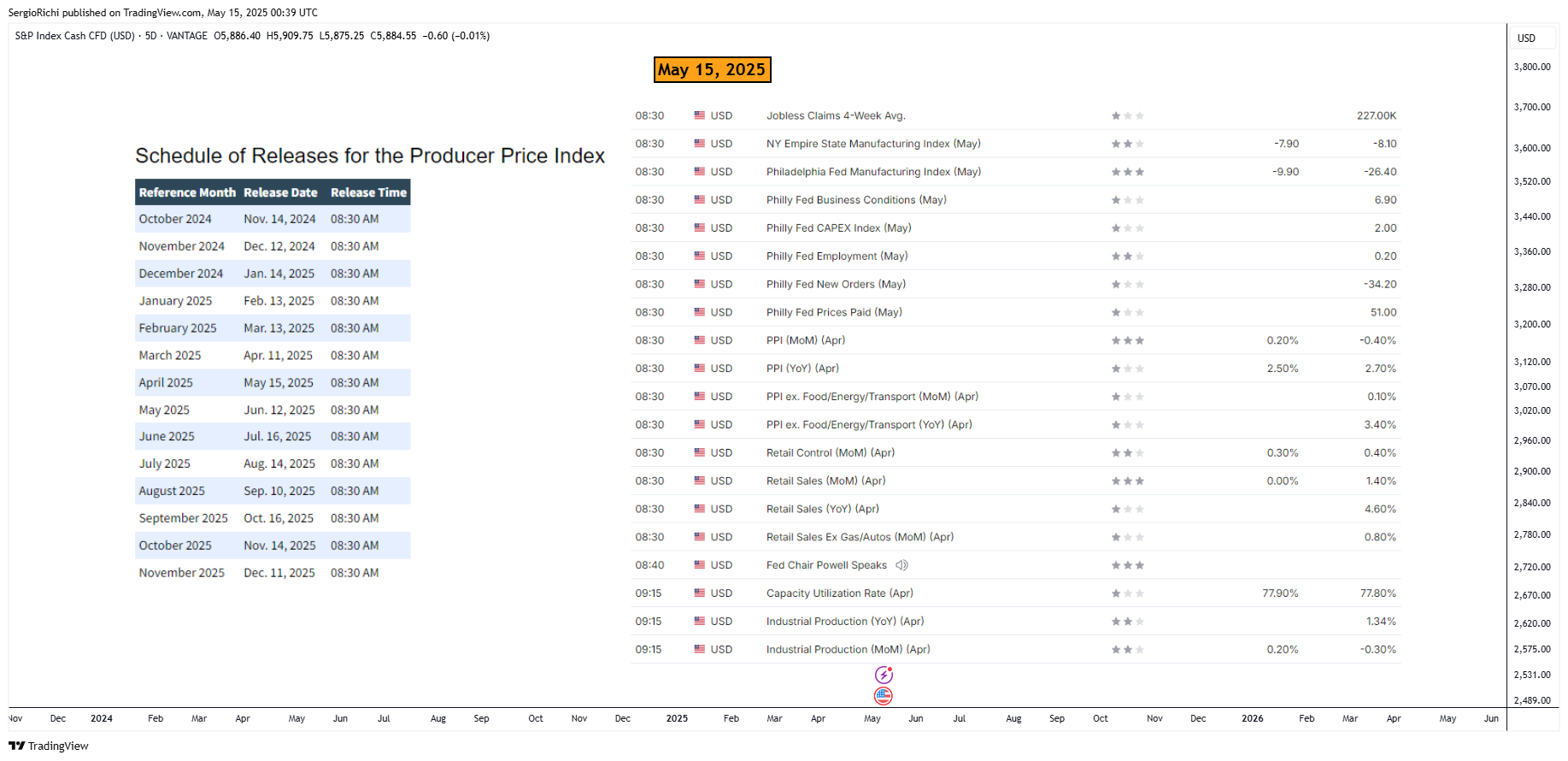Screen dimensions: 1568x761
Task: Click the Philly Fed New Orders (May) event name
Action: pos(836,285)
